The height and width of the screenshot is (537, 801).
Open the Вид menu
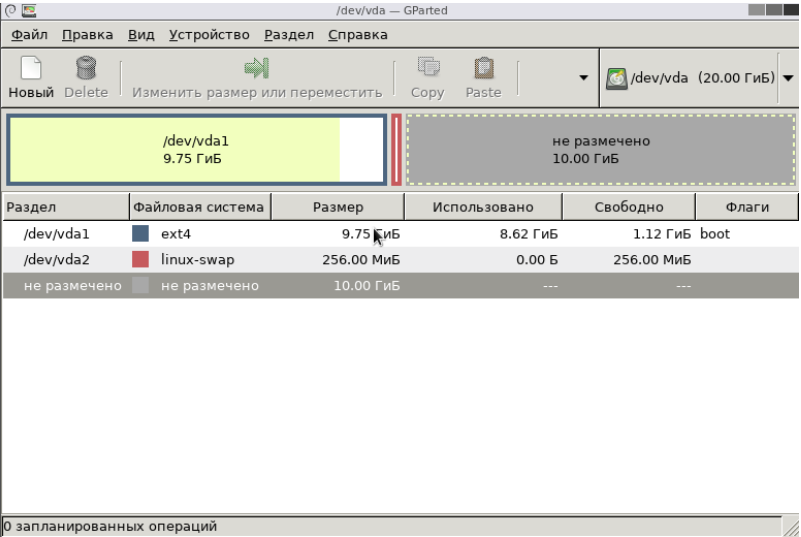(x=141, y=35)
